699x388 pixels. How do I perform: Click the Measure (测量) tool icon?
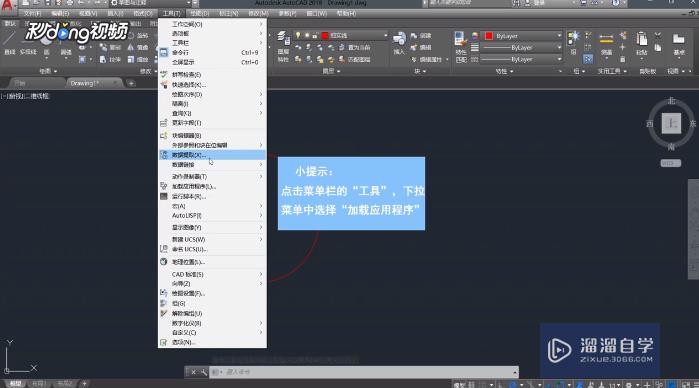click(x=606, y=40)
